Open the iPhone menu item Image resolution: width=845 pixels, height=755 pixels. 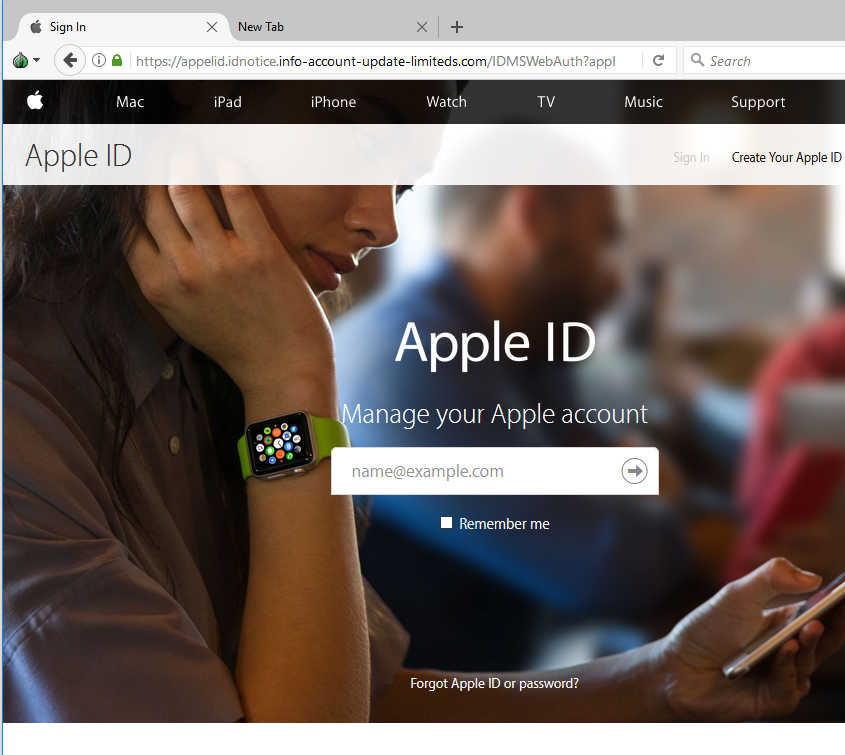(x=333, y=102)
